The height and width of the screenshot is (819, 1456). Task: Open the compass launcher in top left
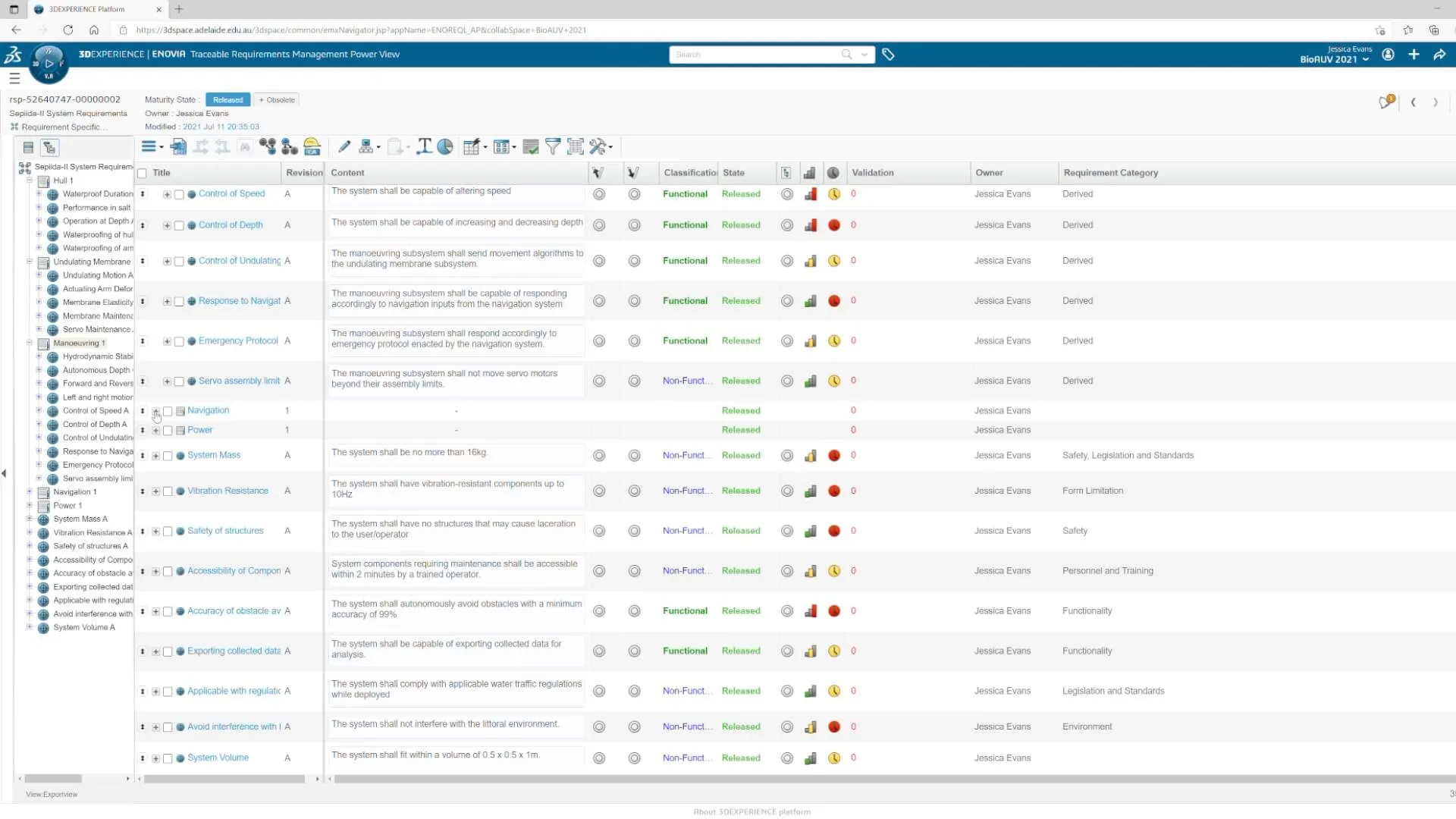tap(49, 64)
